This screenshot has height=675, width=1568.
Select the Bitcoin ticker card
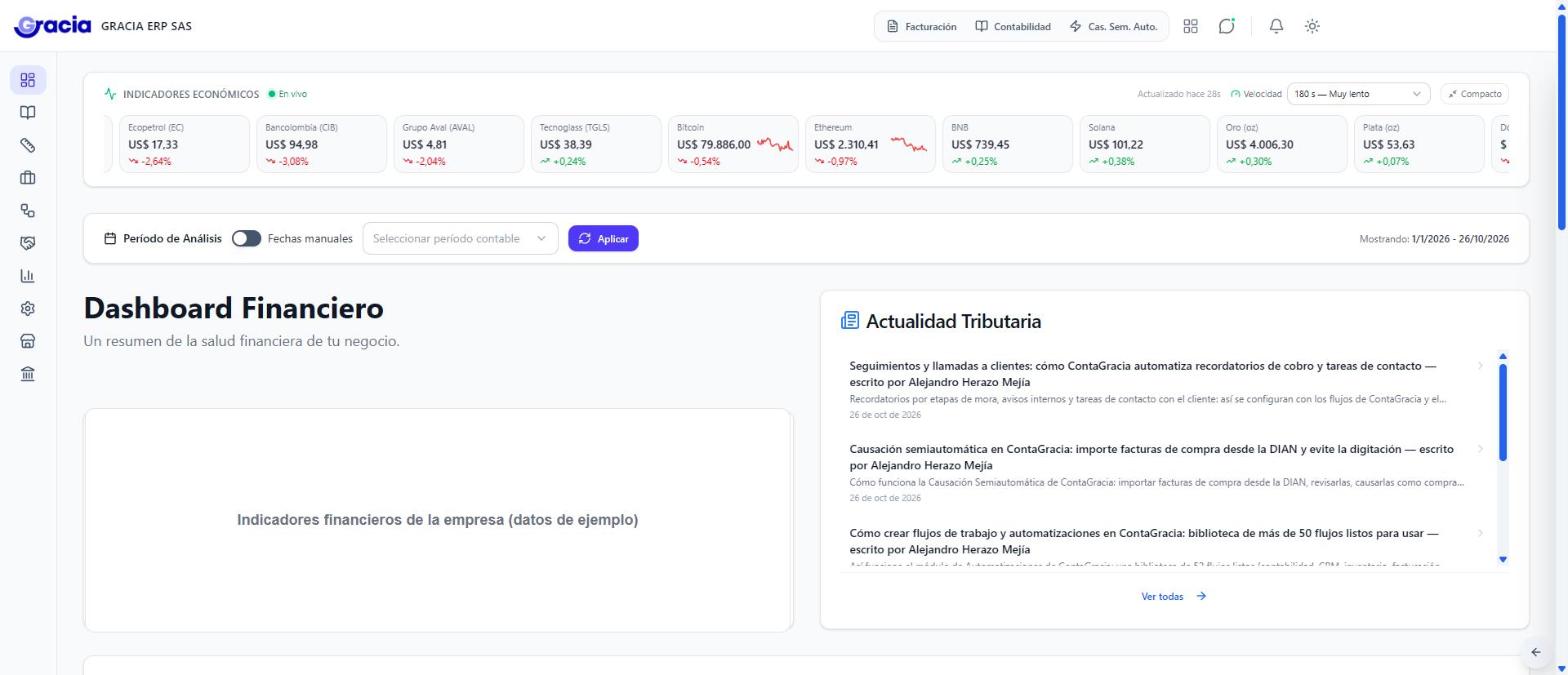(733, 144)
